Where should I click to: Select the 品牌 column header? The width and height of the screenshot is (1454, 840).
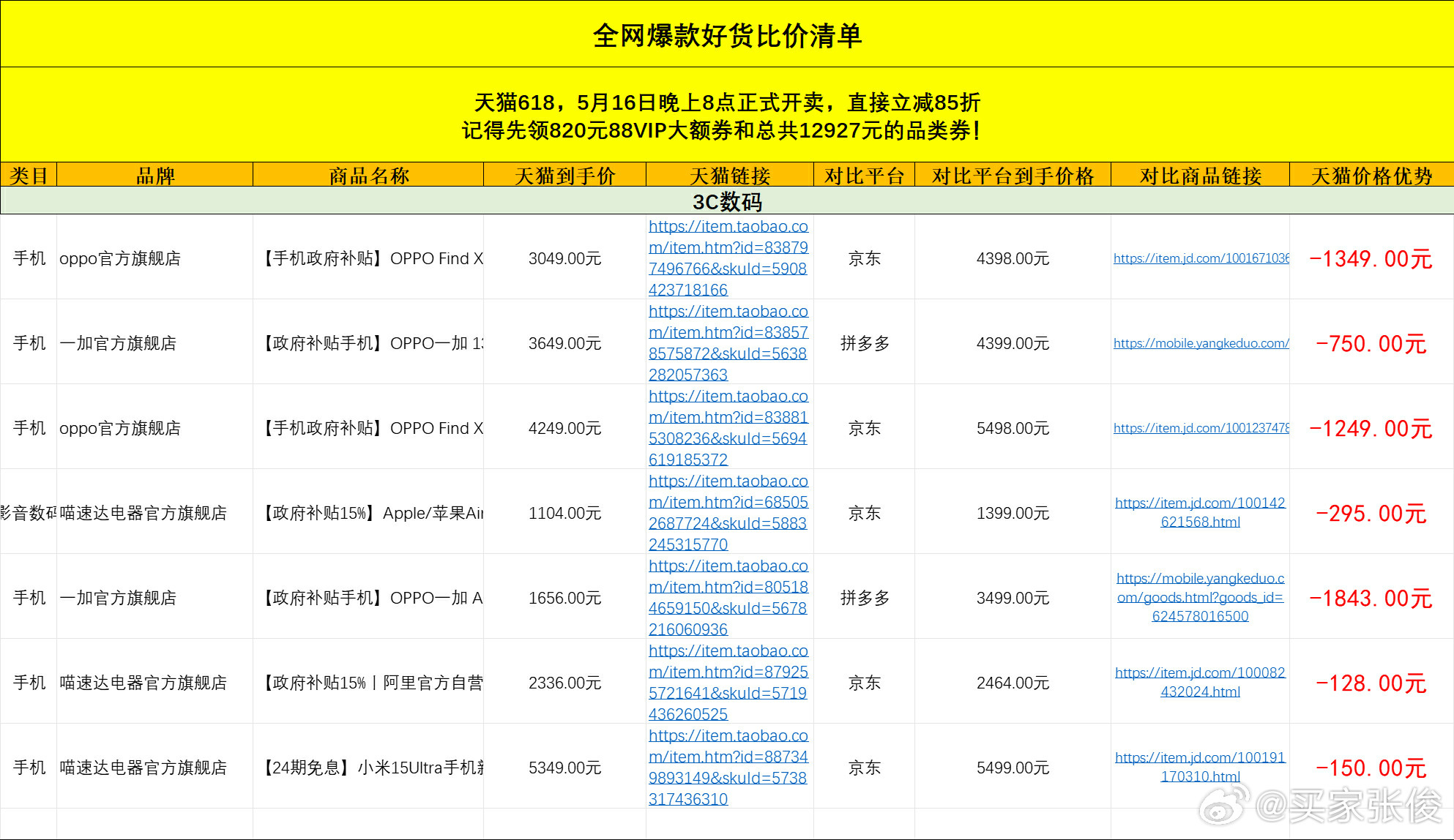coord(155,176)
